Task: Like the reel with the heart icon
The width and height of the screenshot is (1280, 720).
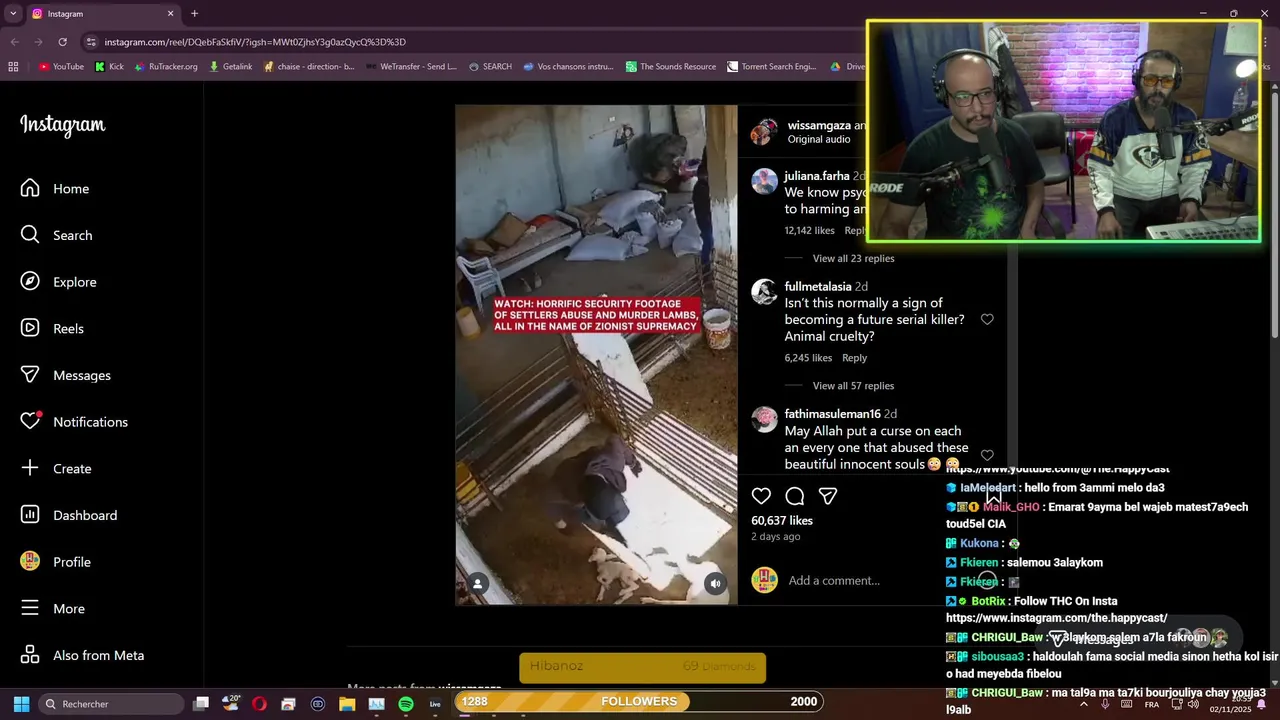Action: (761, 496)
